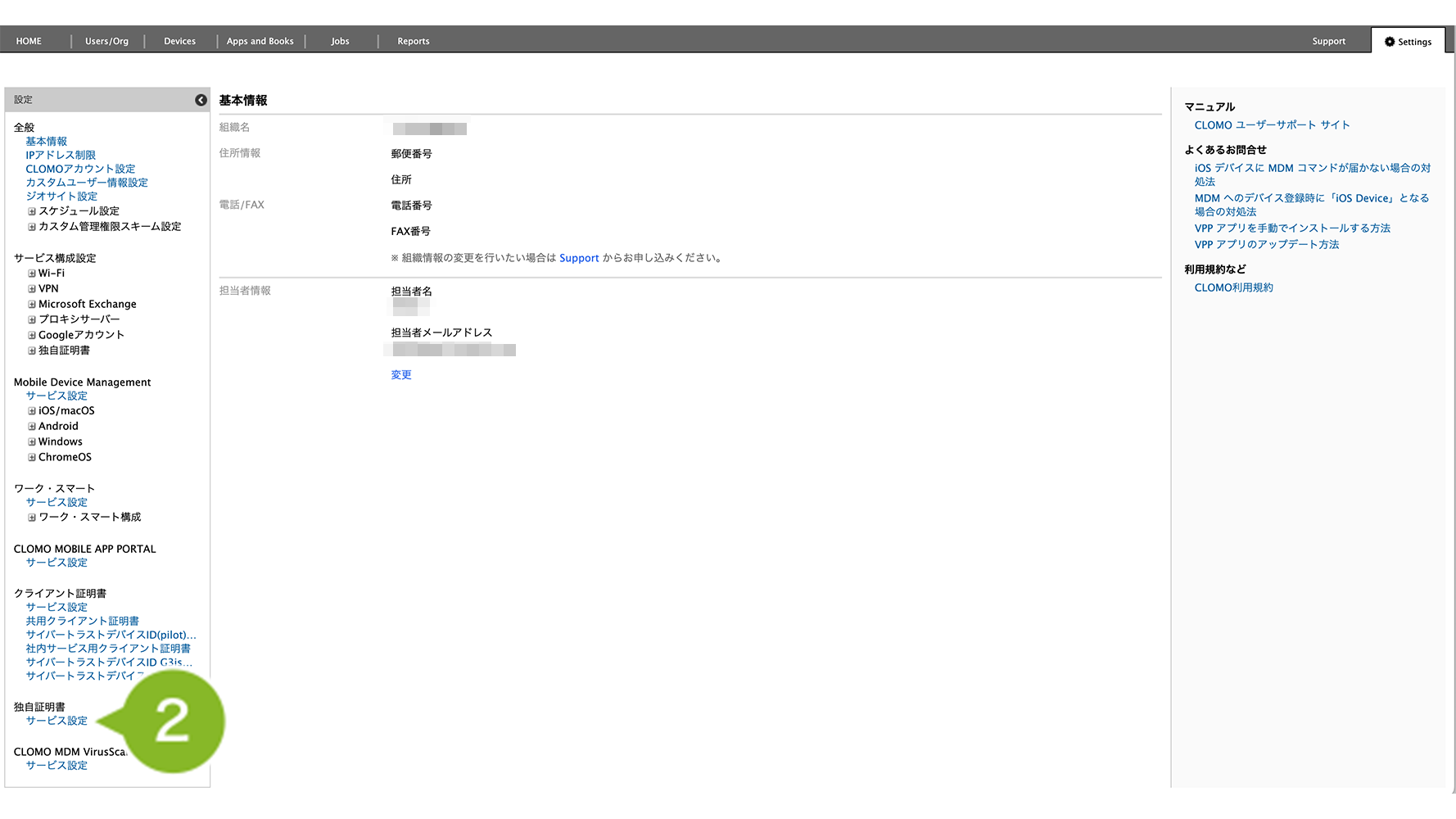Open 独自証明書 サービス設定 link
The width and height of the screenshot is (1456, 819).
pyautogui.click(x=57, y=721)
